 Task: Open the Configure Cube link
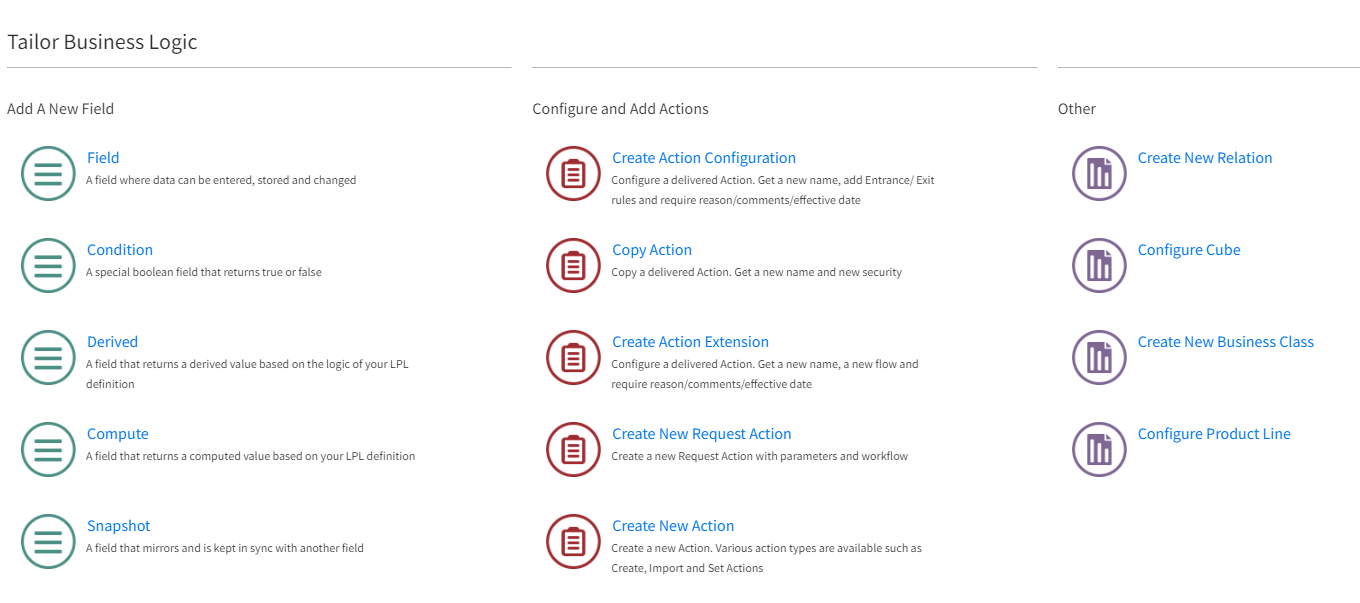[x=1189, y=250]
